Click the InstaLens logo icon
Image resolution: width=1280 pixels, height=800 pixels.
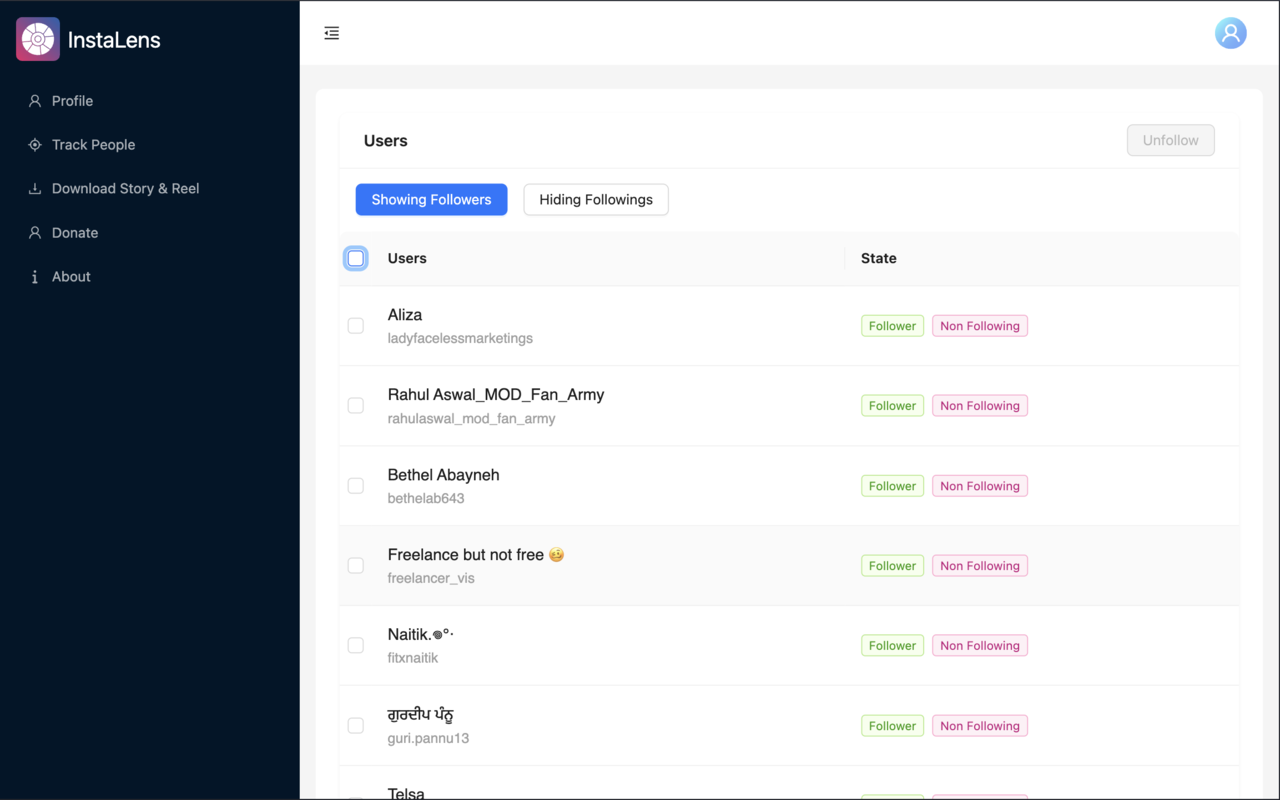tap(38, 40)
